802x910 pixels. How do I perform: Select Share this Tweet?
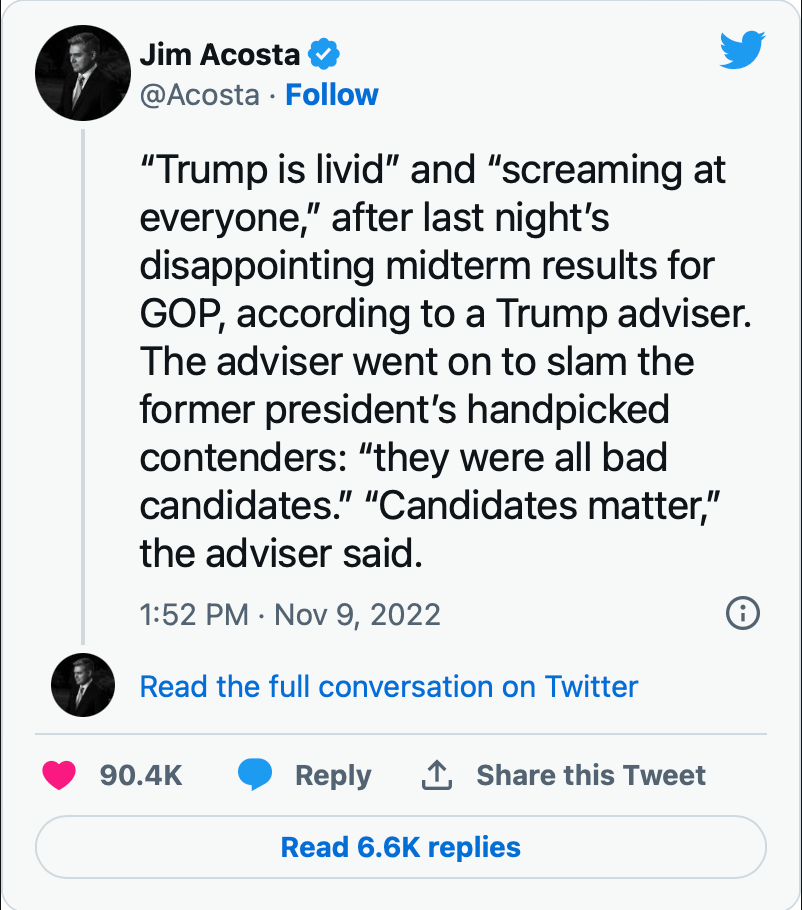(590, 775)
